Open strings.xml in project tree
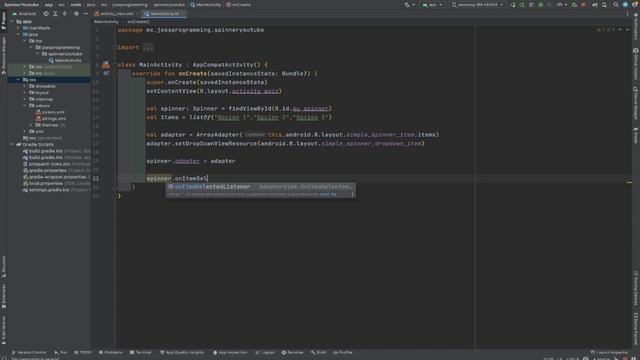This screenshot has height=360, width=640. (51, 119)
